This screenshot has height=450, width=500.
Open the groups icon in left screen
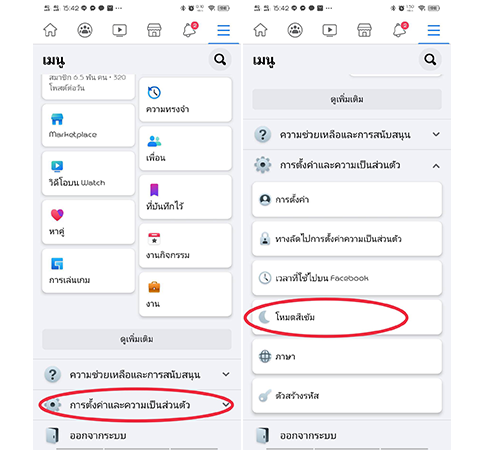tap(85, 30)
